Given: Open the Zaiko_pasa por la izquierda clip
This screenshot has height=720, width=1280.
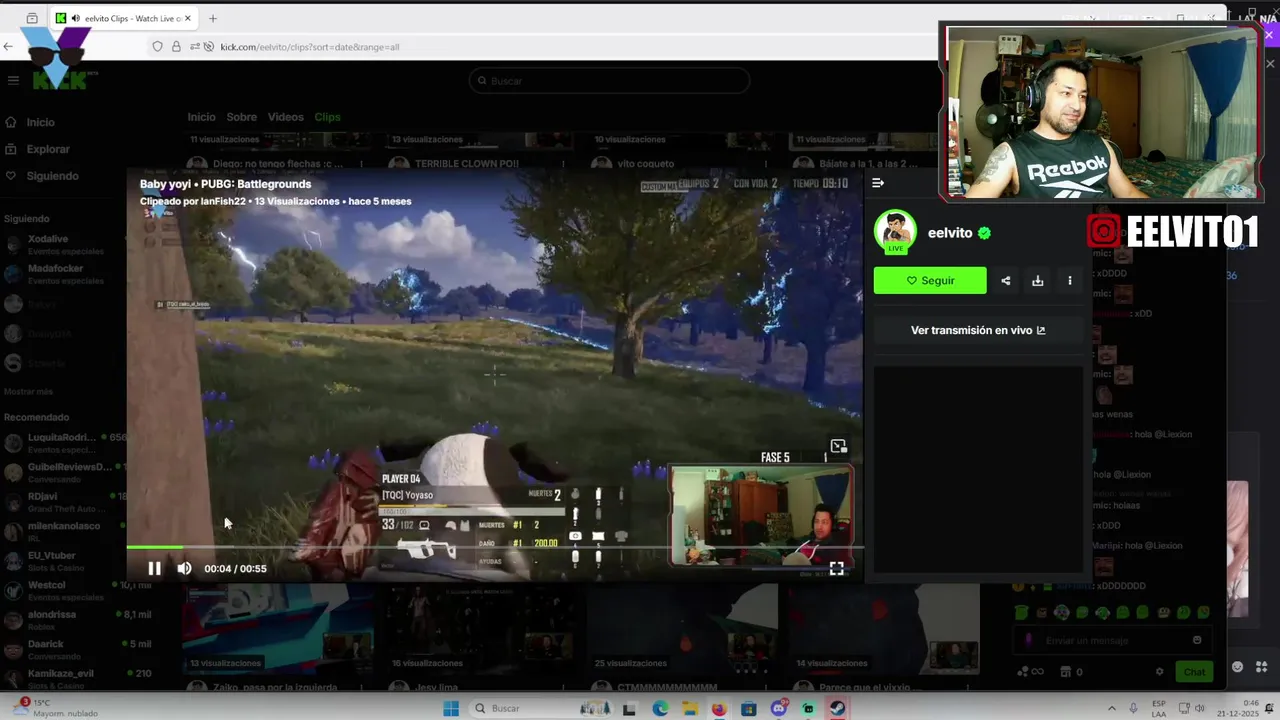Looking at the screenshot, I should (x=277, y=628).
